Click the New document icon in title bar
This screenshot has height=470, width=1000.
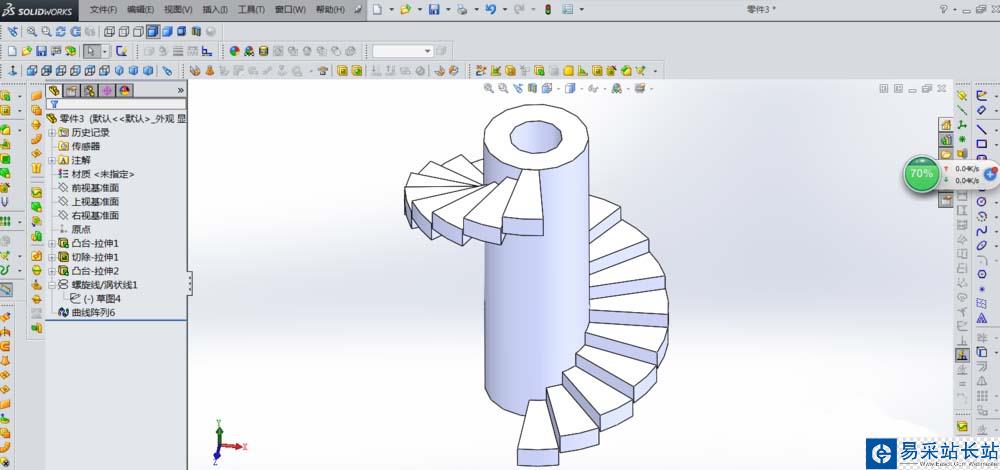378,10
